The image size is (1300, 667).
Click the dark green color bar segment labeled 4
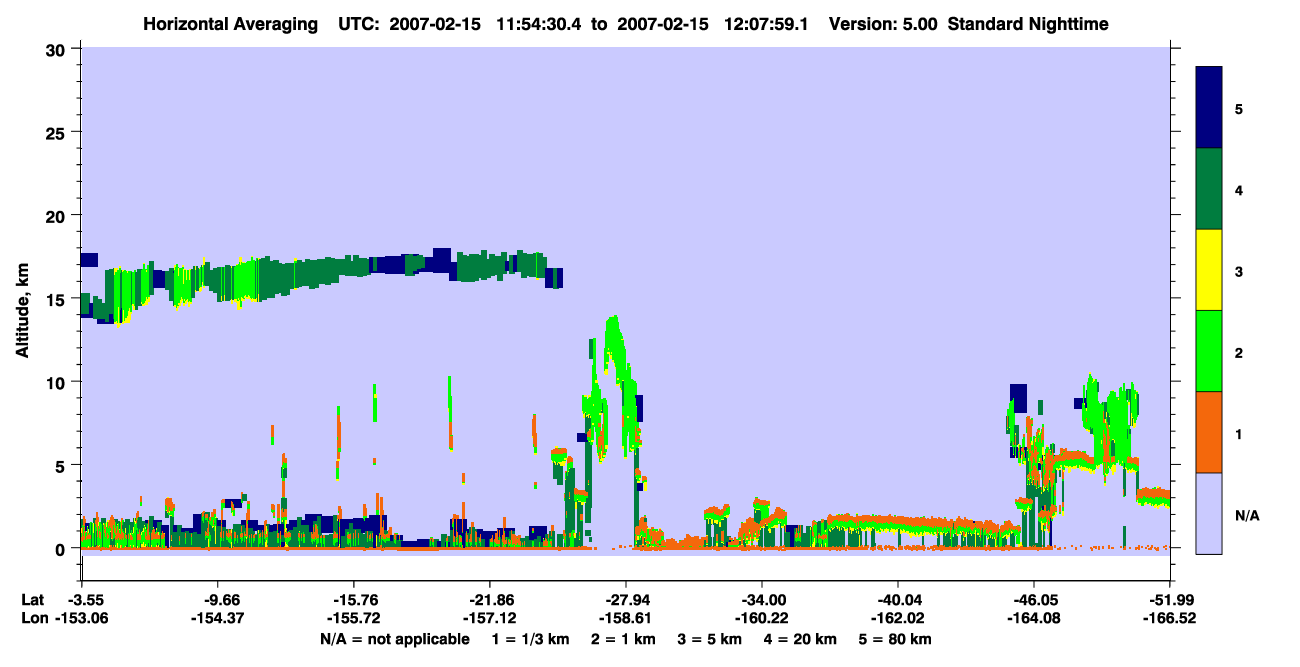(1209, 189)
